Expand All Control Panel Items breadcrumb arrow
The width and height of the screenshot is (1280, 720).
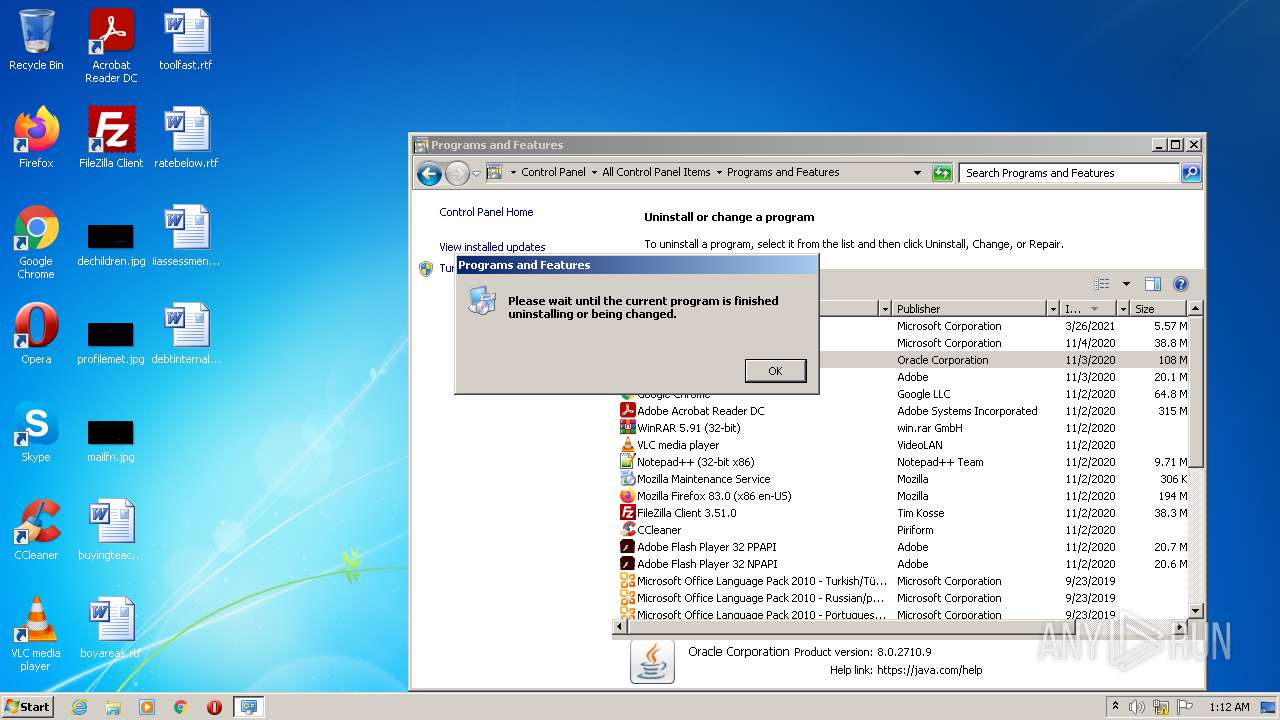click(719, 172)
